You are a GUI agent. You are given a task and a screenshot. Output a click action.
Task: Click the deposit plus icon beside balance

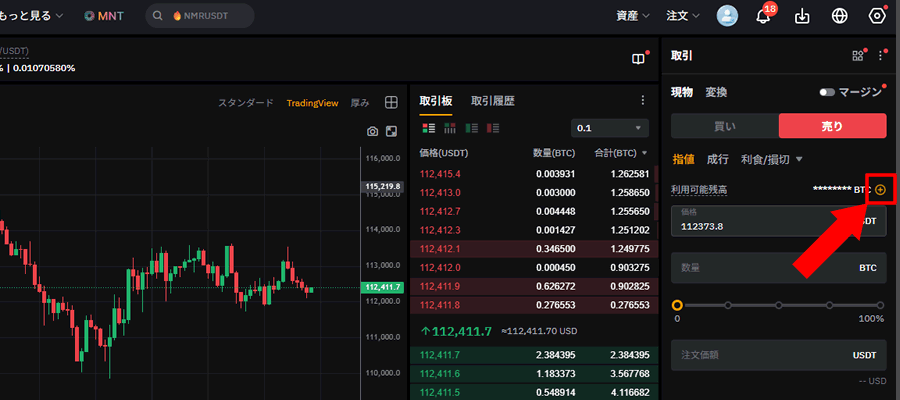pos(880,189)
